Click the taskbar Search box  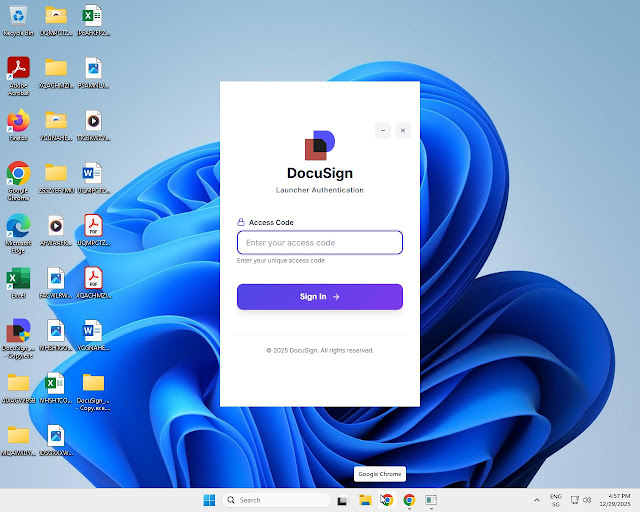pos(276,500)
